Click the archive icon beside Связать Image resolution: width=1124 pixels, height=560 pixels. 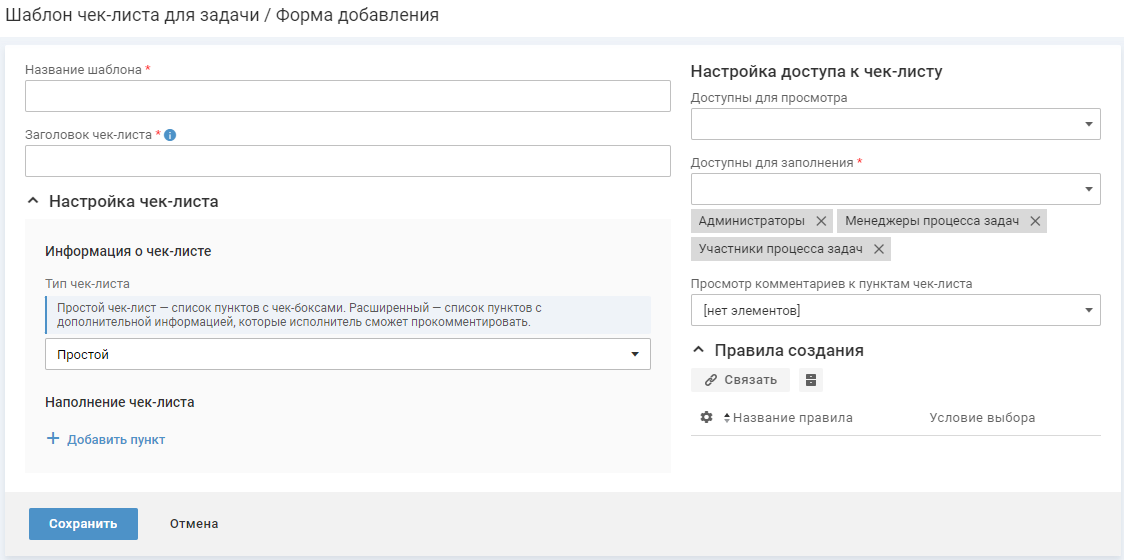point(811,380)
